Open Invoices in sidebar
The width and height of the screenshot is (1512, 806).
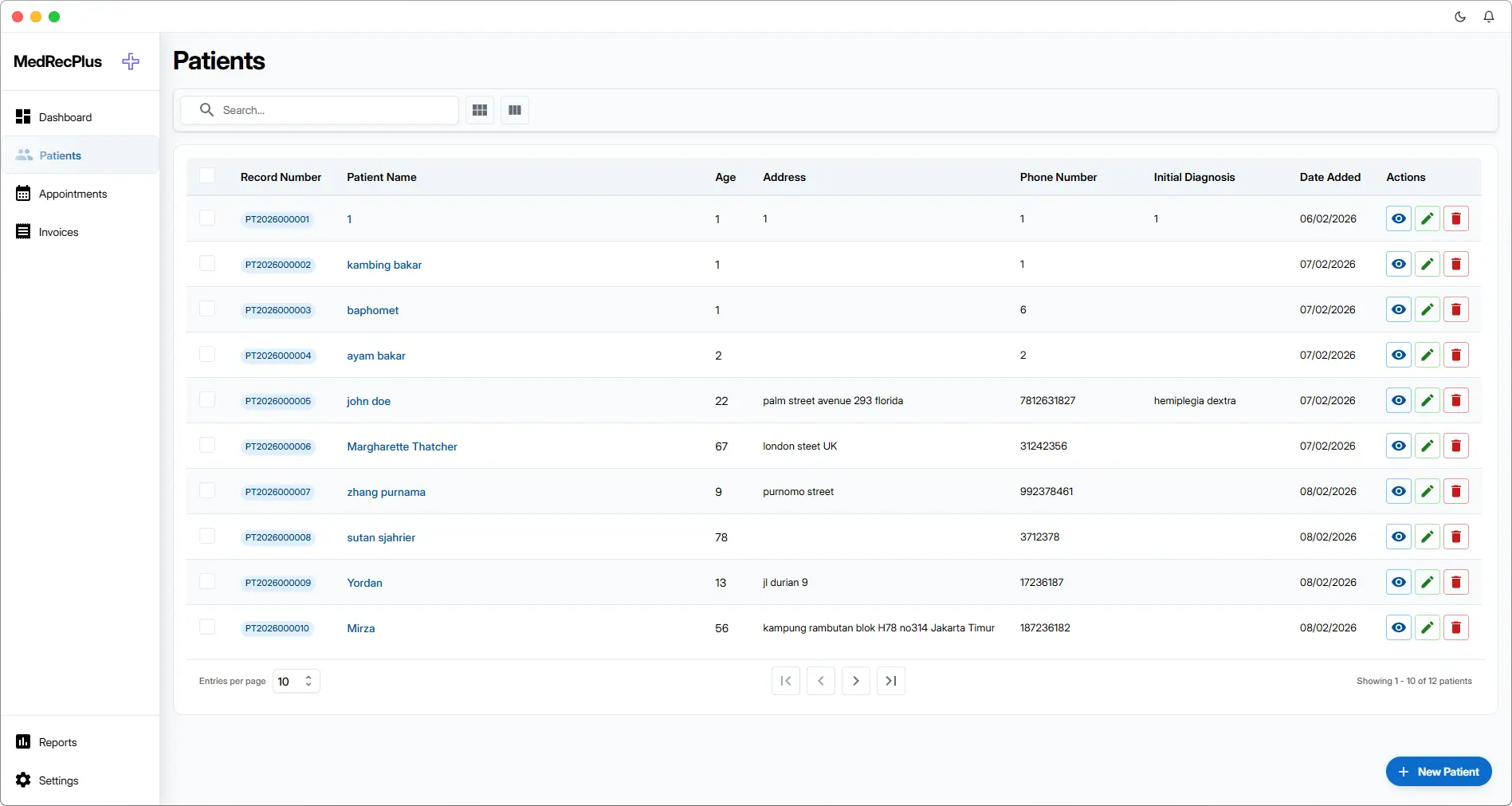pyautogui.click(x=80, y=232)
